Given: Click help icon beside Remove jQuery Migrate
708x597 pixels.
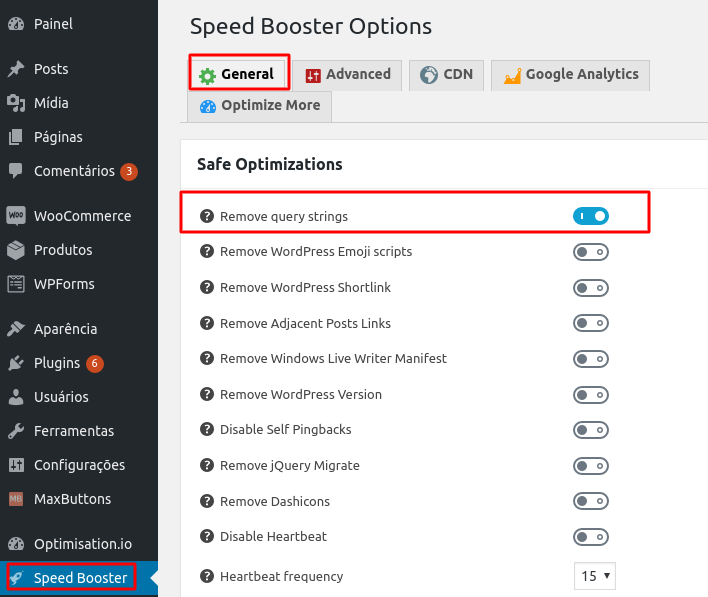Looking at the screenshot, I should pyautogui.click(x=207, y=465).
